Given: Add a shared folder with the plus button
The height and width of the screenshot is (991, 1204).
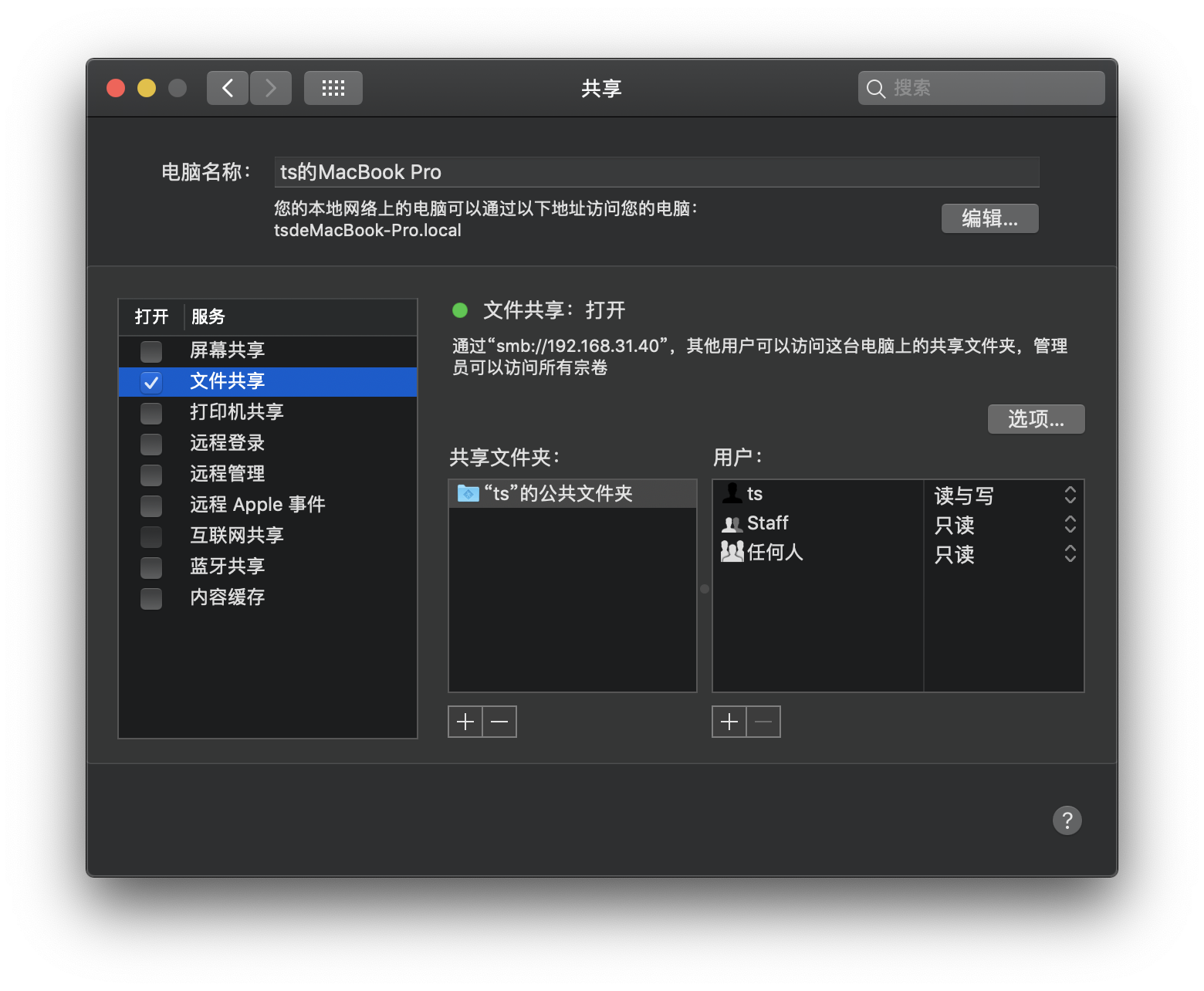Looking at the screenshot, I should point(465,722).
